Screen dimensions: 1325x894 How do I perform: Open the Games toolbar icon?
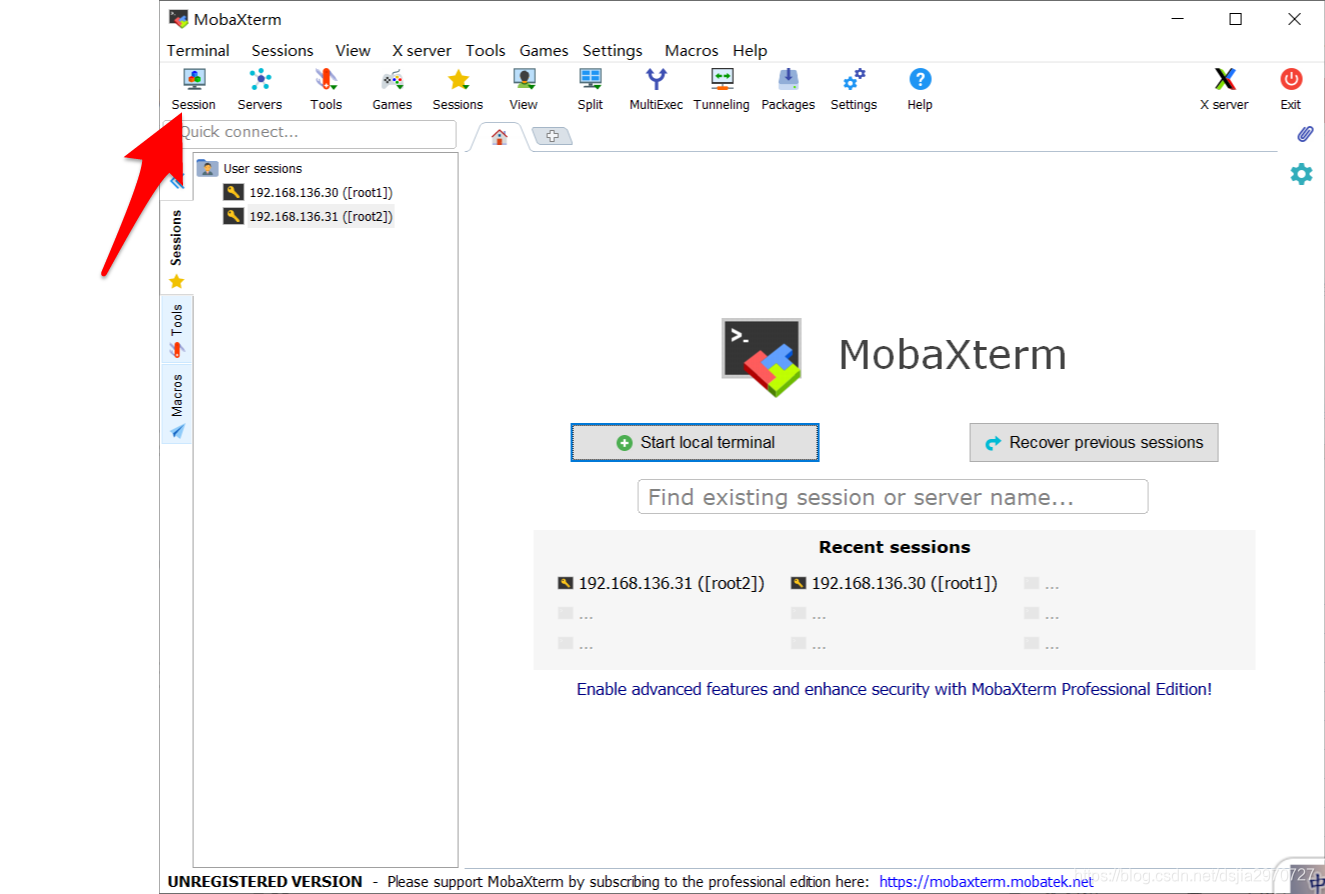[x=392, y=89]
